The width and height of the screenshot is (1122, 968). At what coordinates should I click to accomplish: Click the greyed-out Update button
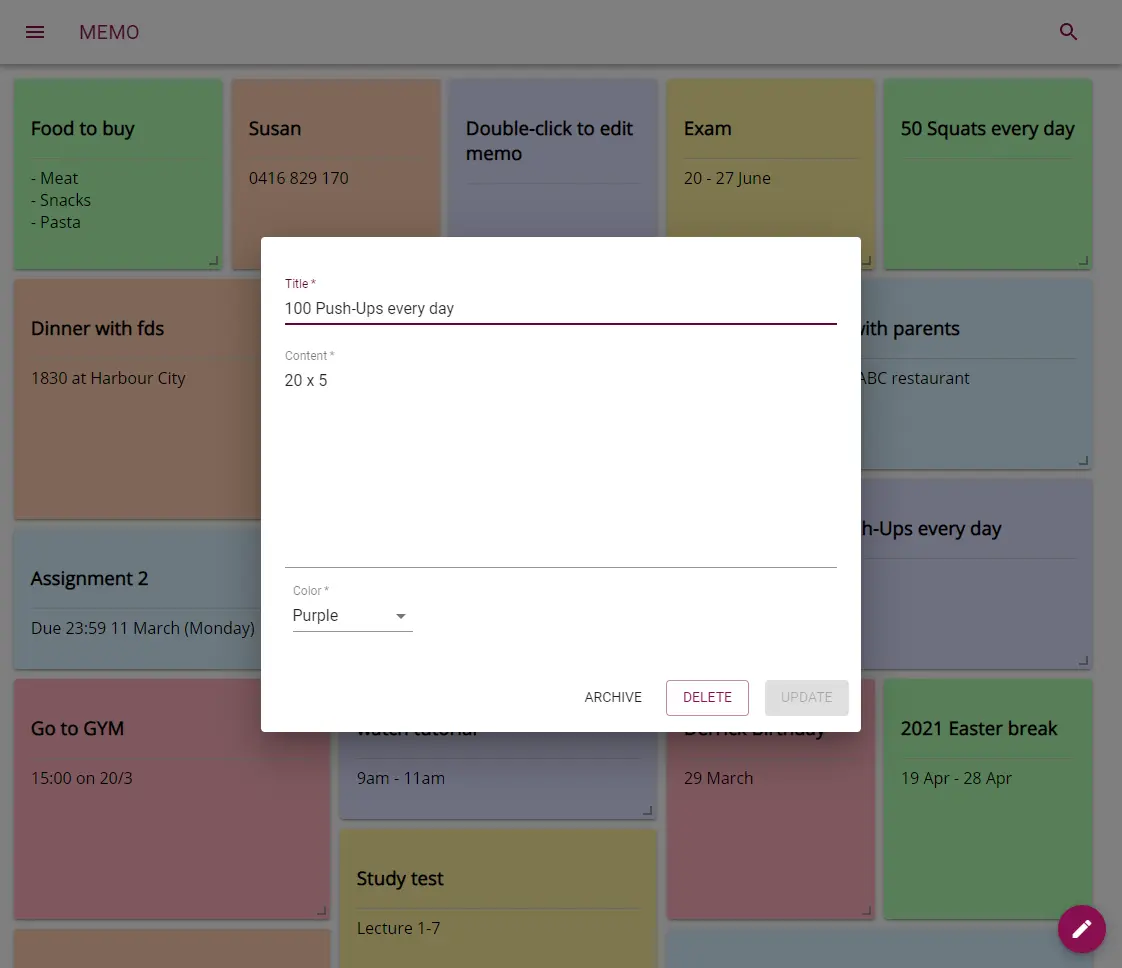tap(806, 697)
